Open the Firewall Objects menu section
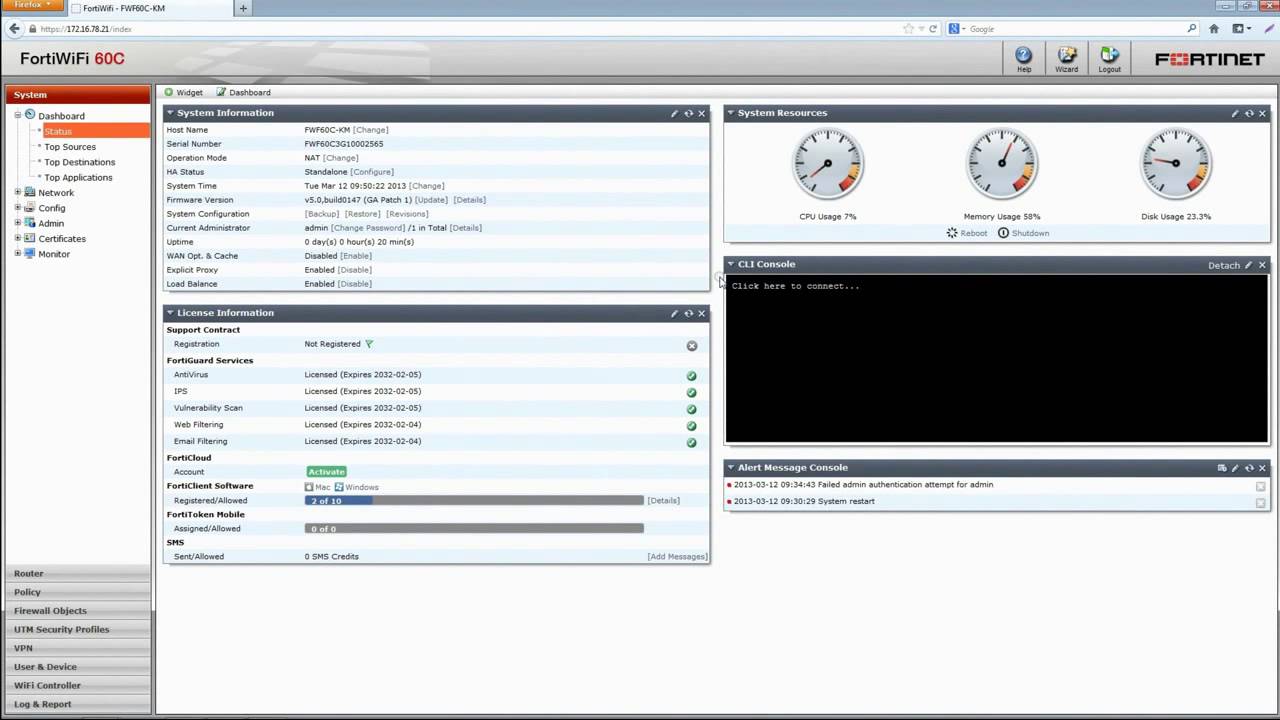Screen dimensions: 1280x720 pos(78,611)
